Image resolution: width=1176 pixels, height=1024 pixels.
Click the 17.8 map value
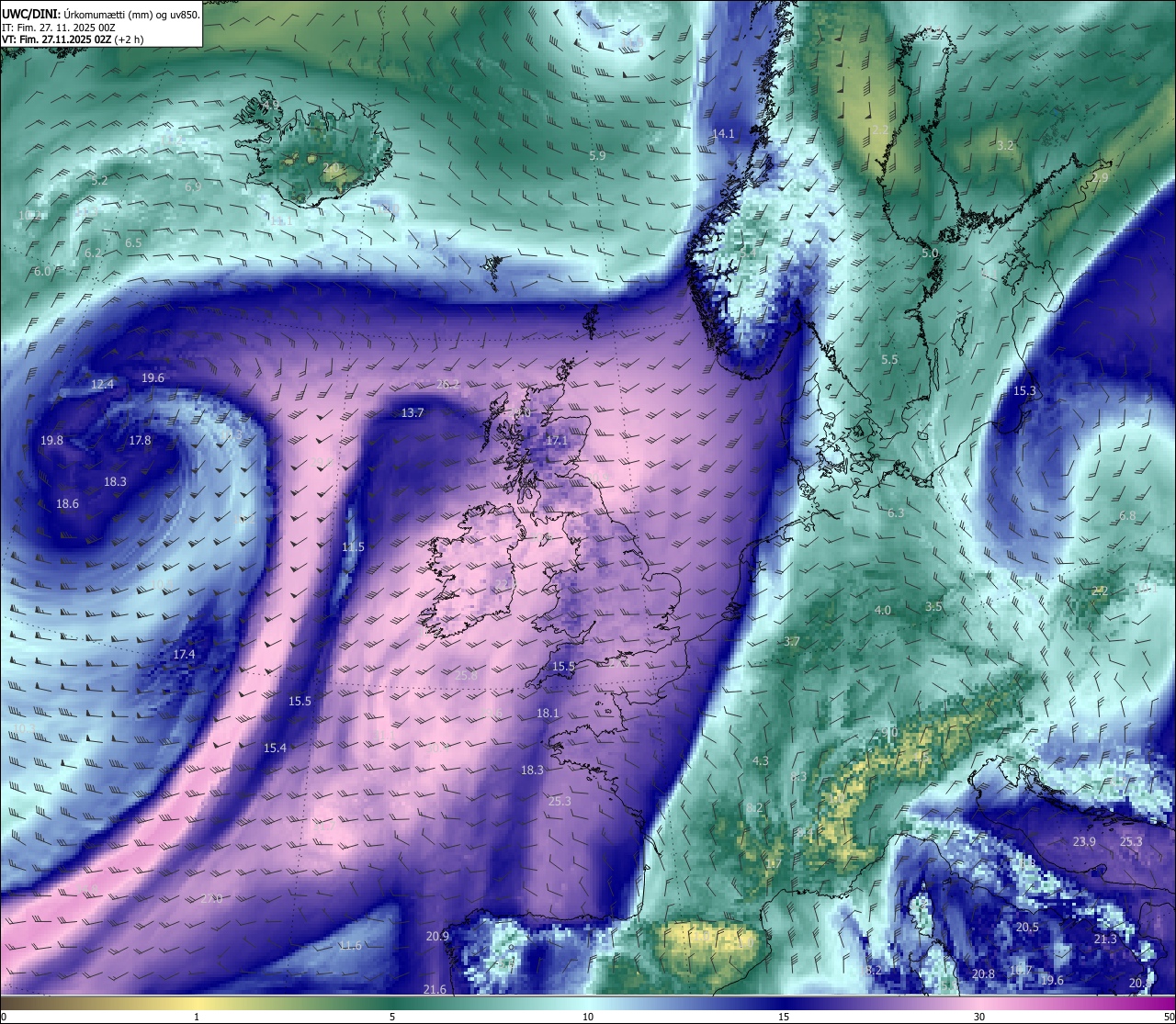[140, 441]
